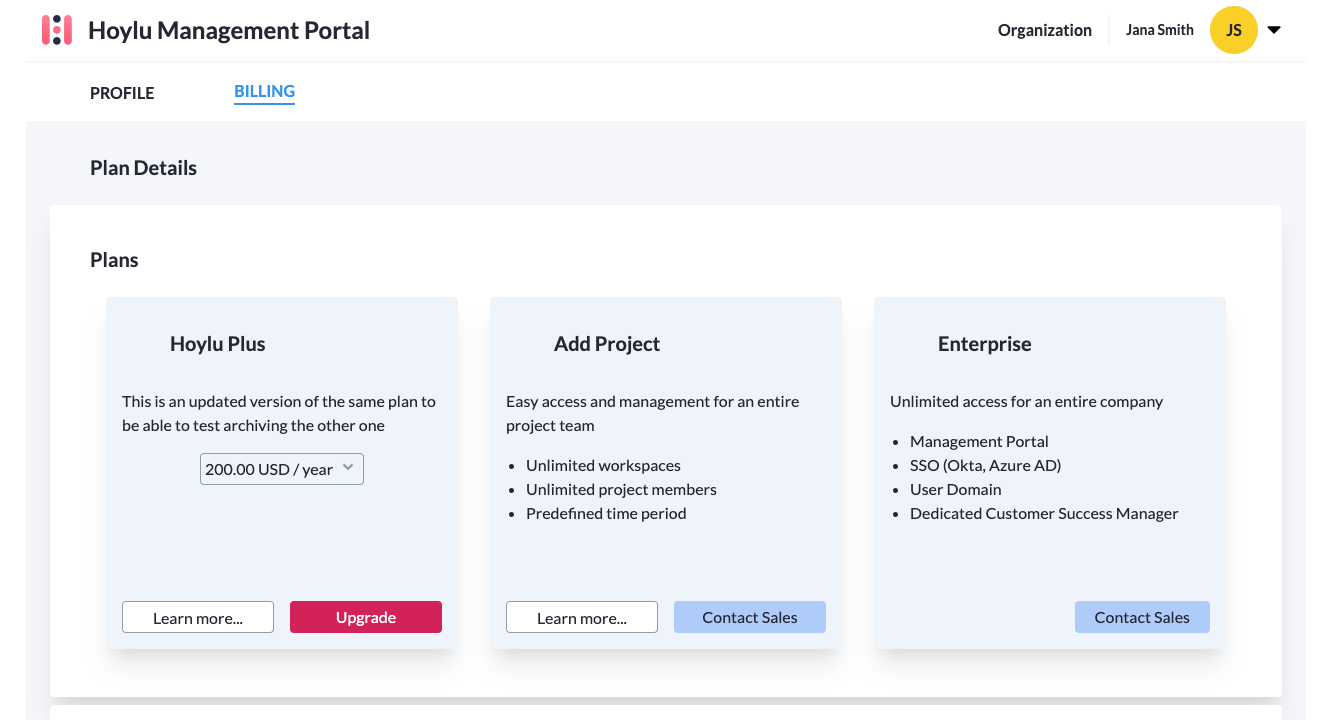The width and height of the screenshot is (1333, 720).
Task: Click the Jana Smith user name
Action: [x=1160, y=30]
